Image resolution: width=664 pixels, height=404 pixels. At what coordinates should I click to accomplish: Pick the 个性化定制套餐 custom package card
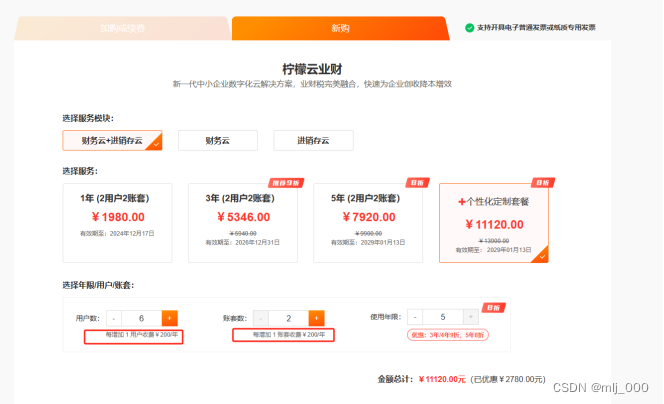[494, 223]
